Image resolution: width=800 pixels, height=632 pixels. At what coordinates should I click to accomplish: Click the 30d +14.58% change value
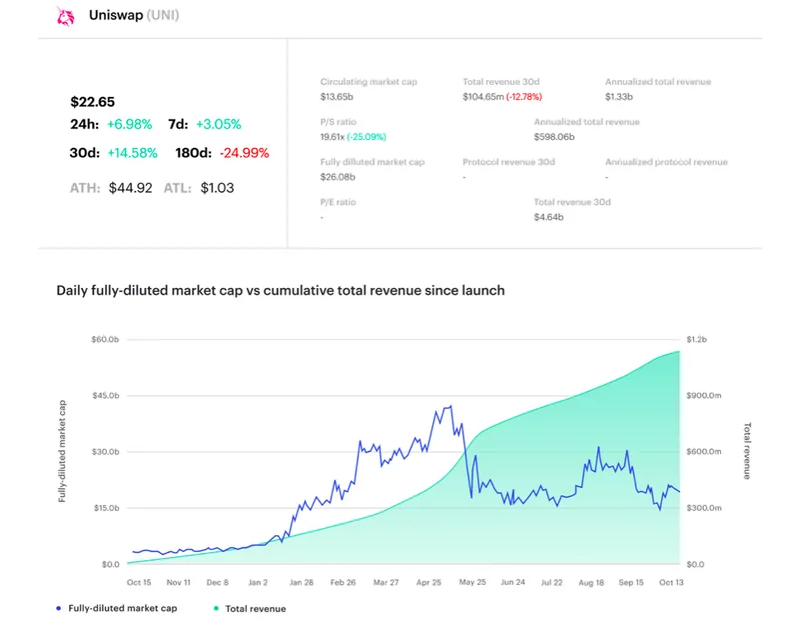pos(131,153)
